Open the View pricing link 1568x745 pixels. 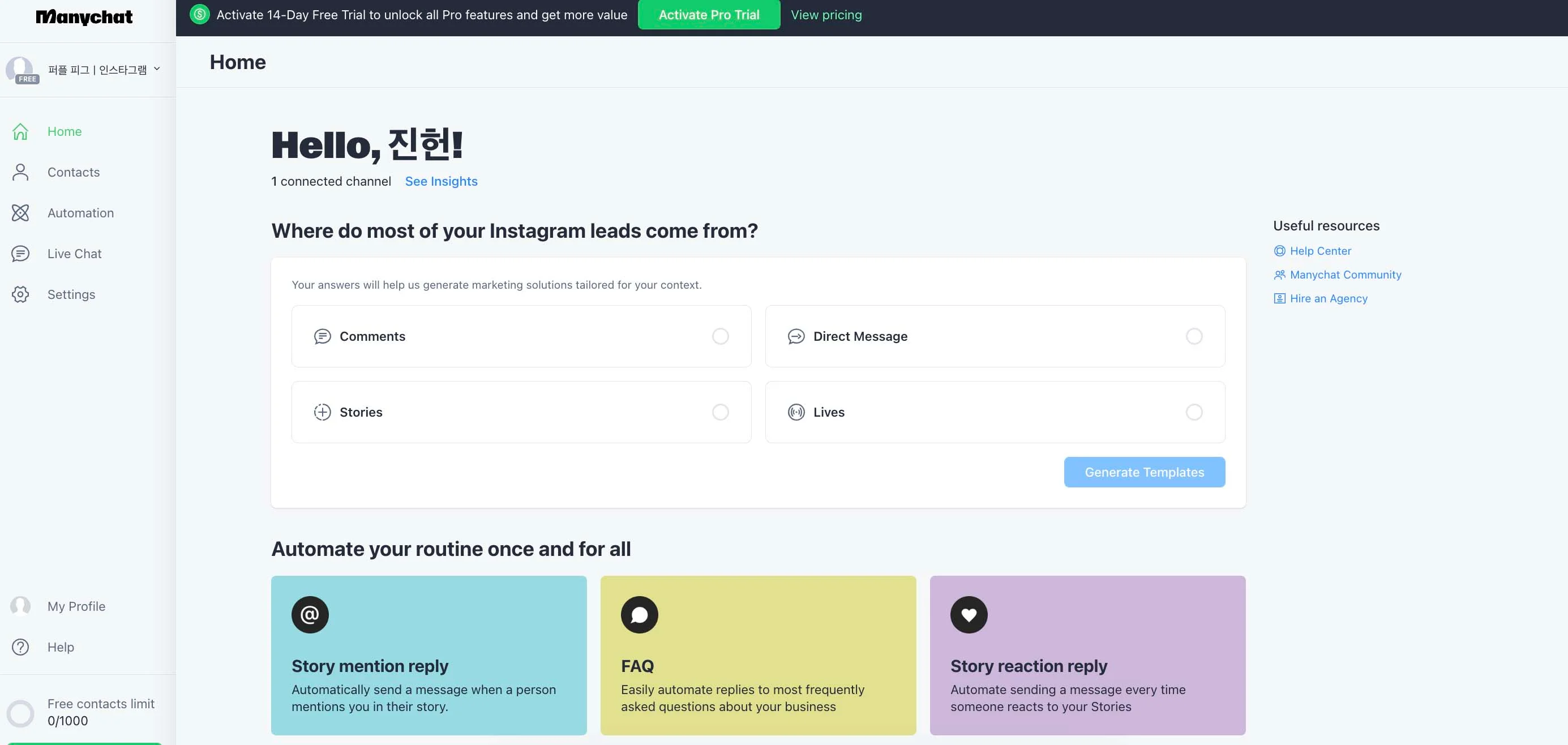click(x=826, y=15)
